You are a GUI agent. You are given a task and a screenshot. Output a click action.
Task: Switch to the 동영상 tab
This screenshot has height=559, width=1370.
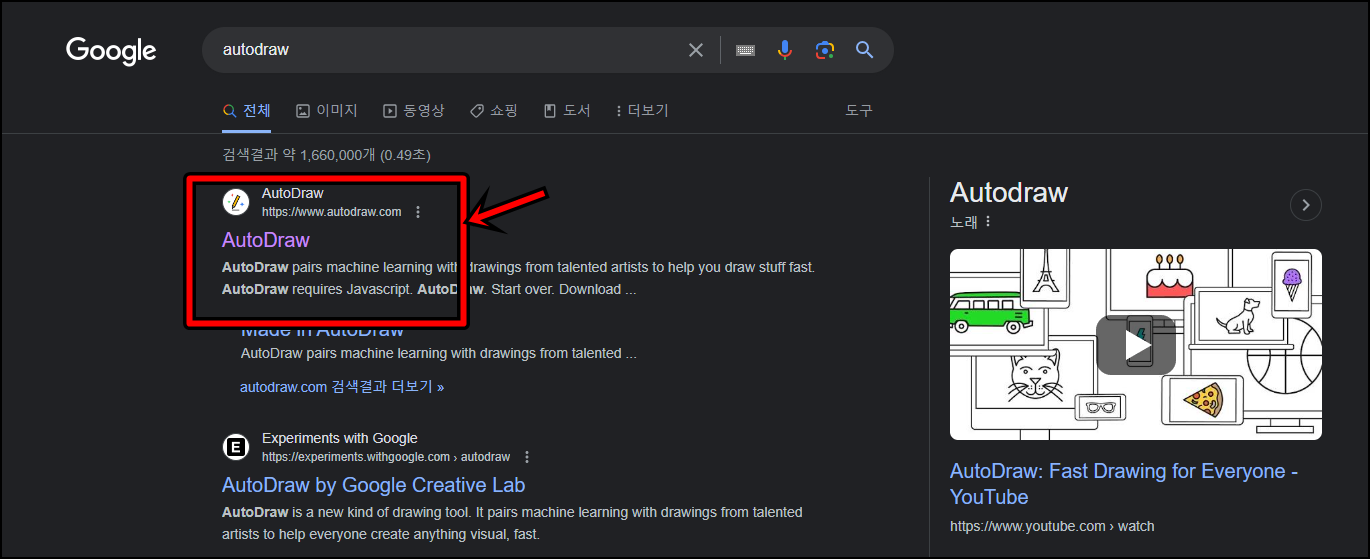414,111
